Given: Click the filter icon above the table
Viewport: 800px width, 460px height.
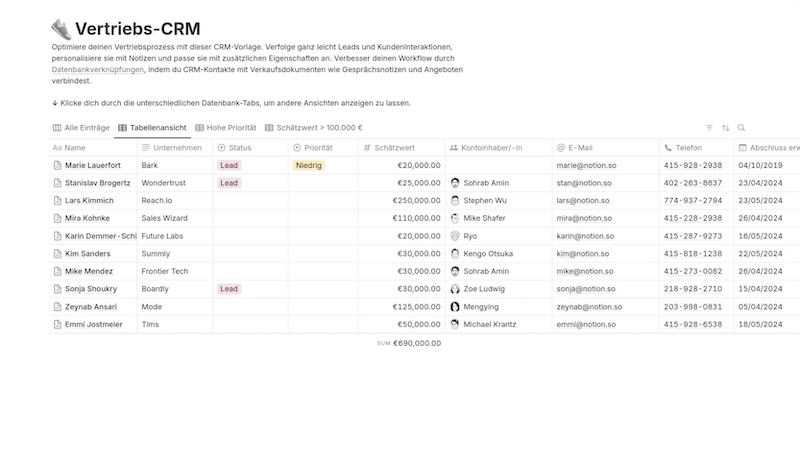Looking at the screenshot, I should click(710, 128).
